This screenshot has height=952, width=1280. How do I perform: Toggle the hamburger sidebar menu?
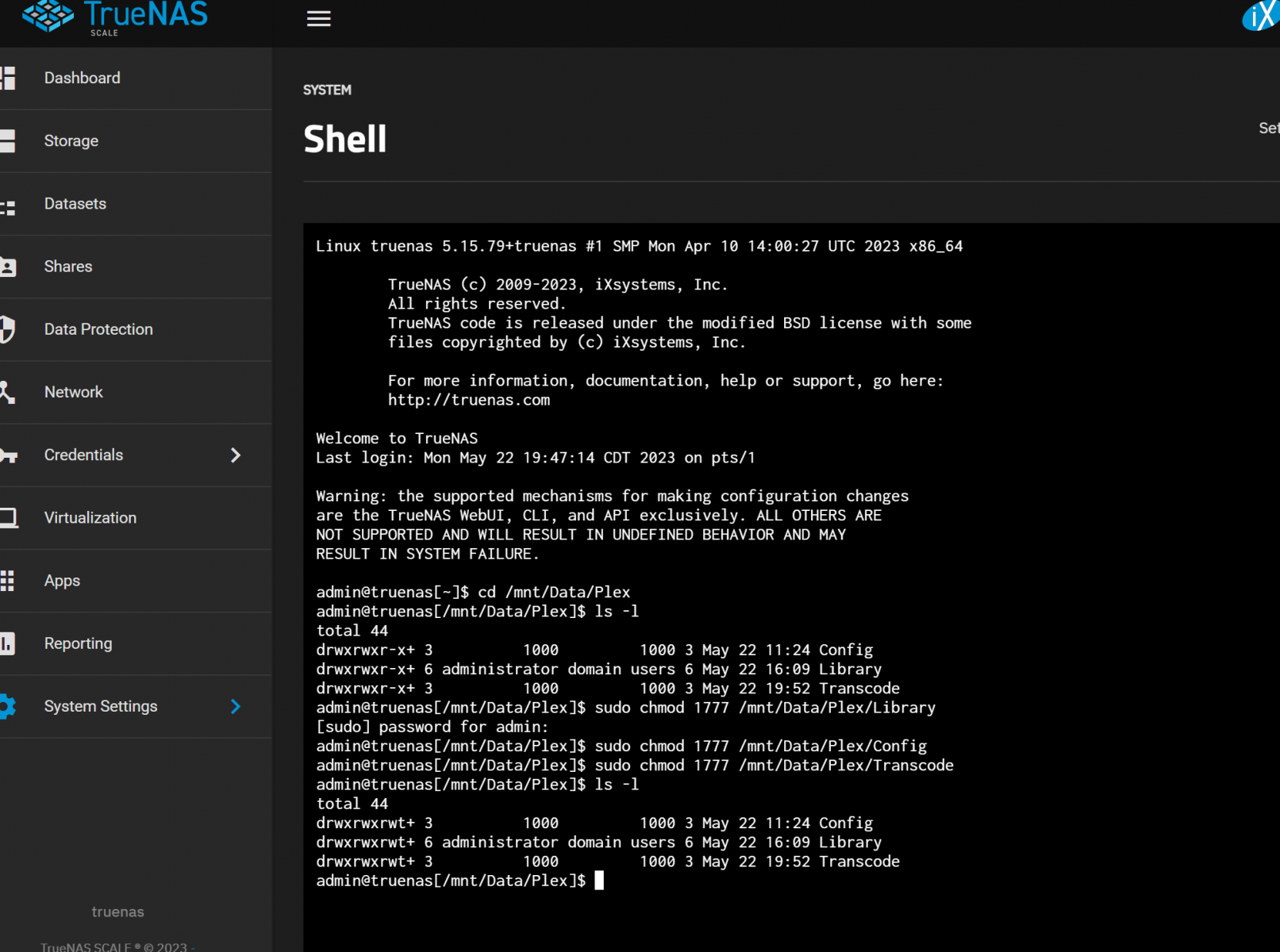[x=319, y=19]
